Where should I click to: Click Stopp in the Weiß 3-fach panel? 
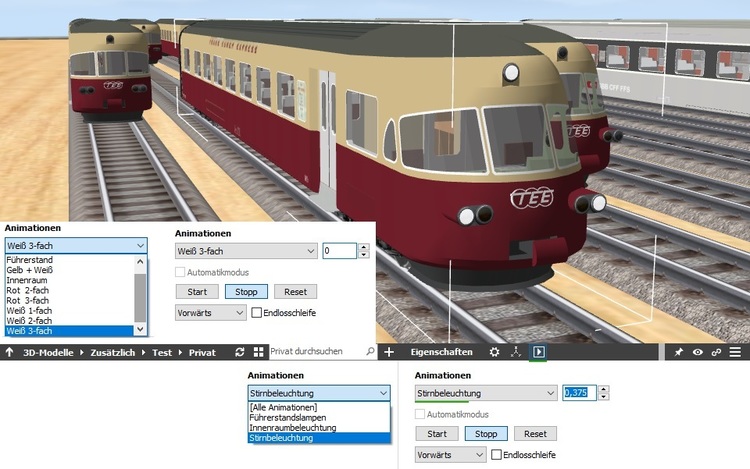[246, 292]
